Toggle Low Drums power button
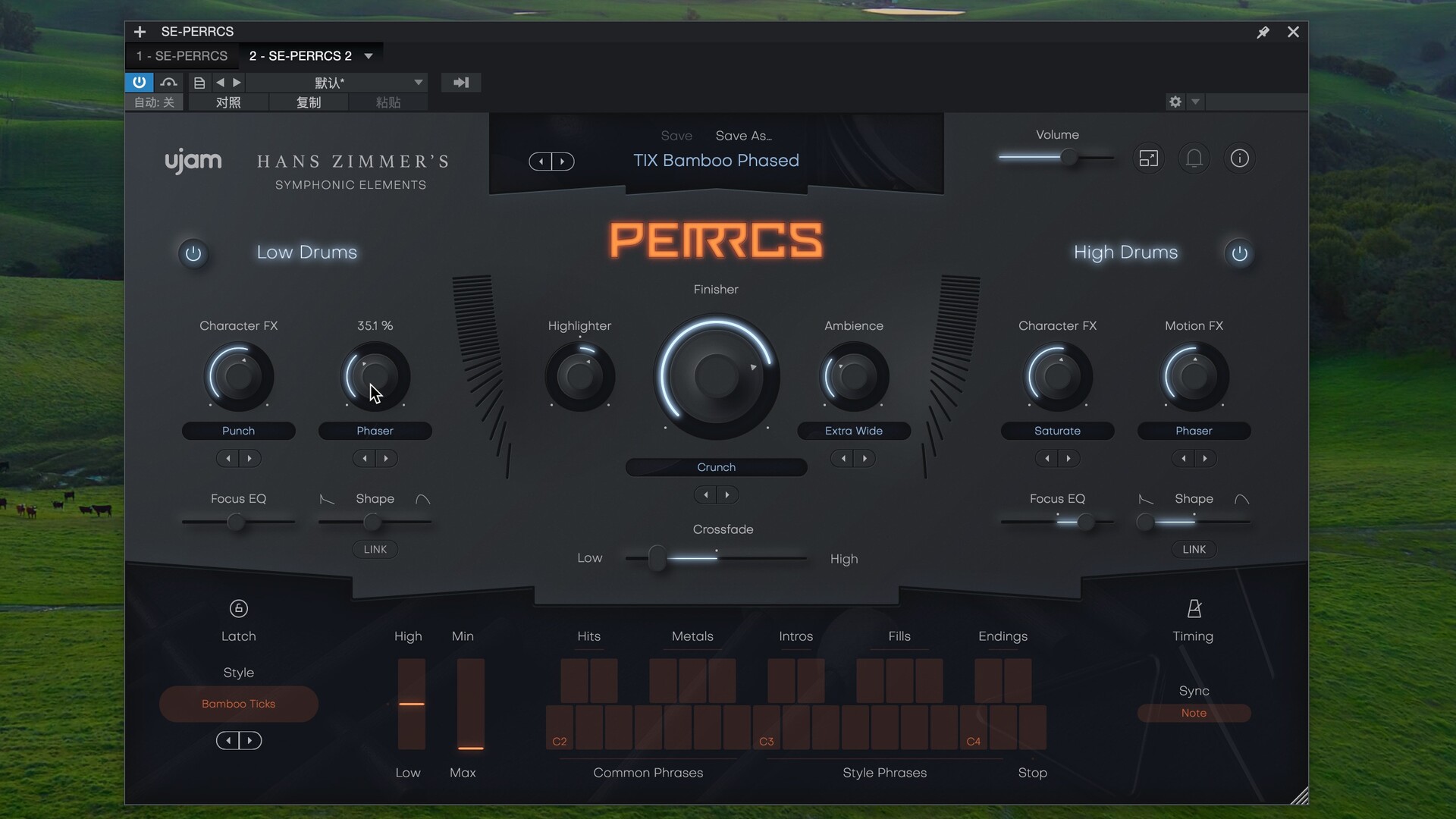This screenshot has width=1456, height=819. [x=193, y=253]
